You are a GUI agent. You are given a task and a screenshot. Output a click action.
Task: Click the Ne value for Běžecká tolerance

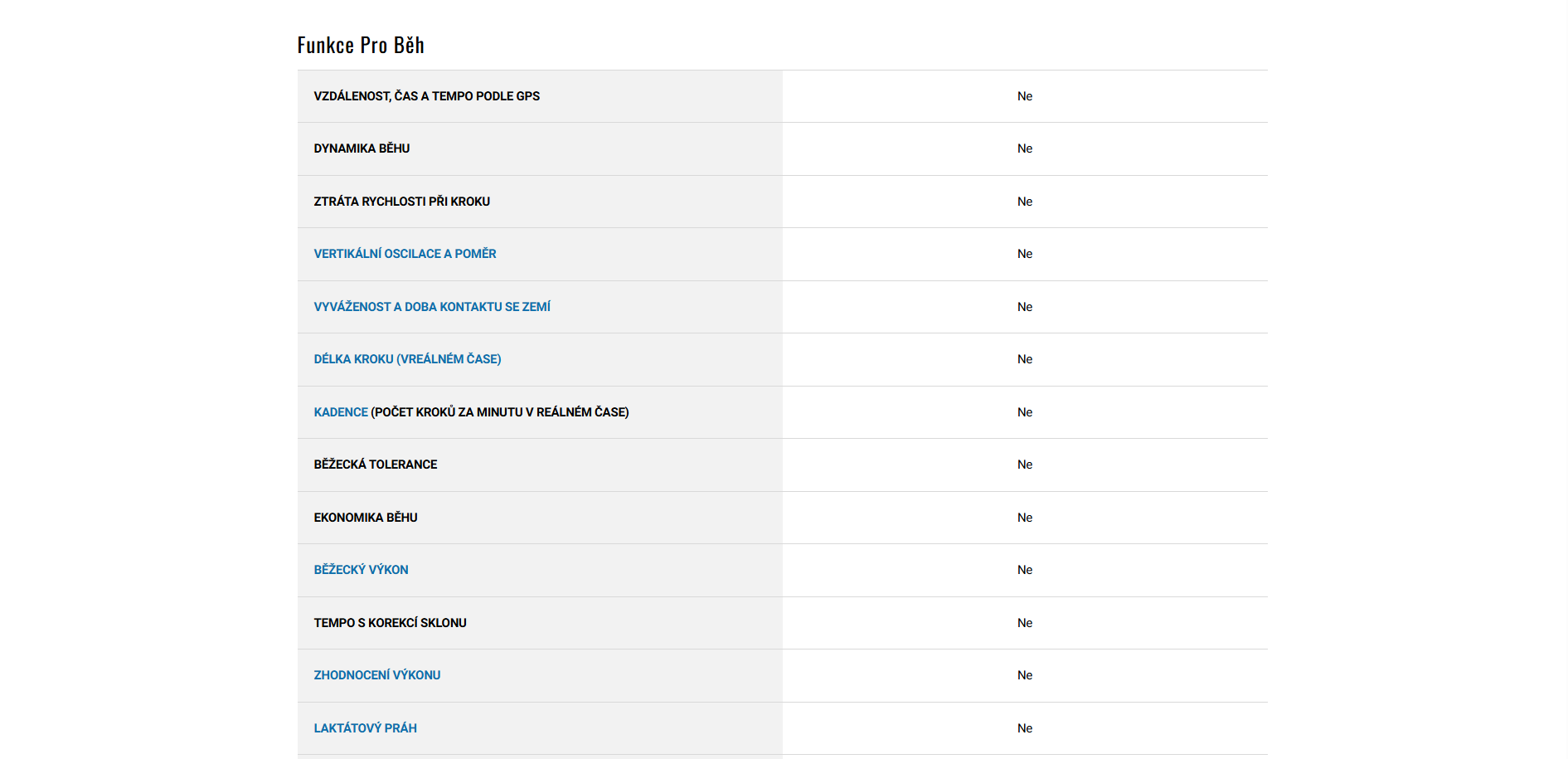(1025, 465)
